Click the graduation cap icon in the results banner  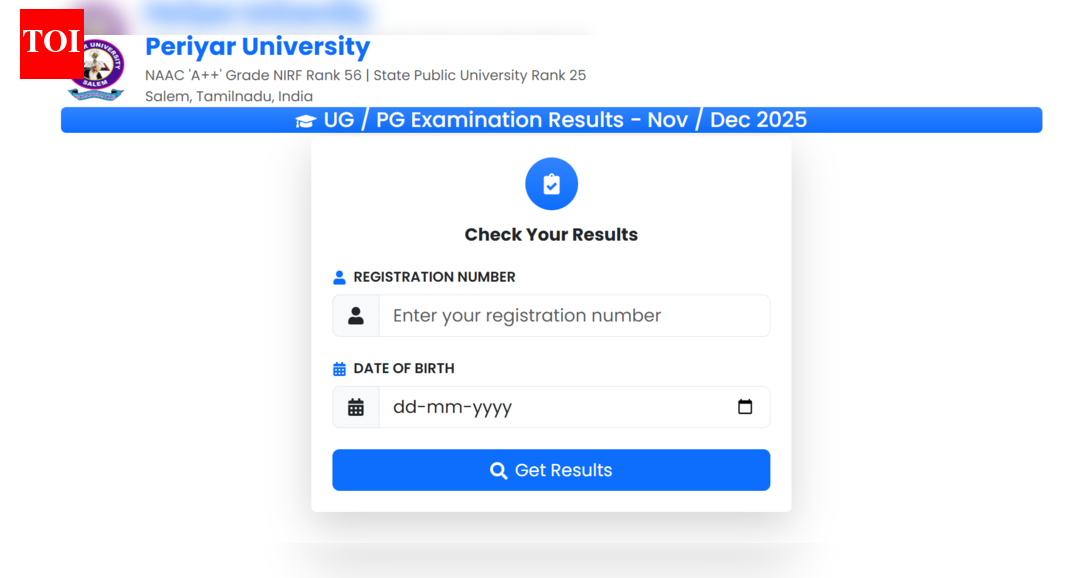coord(305,119)
